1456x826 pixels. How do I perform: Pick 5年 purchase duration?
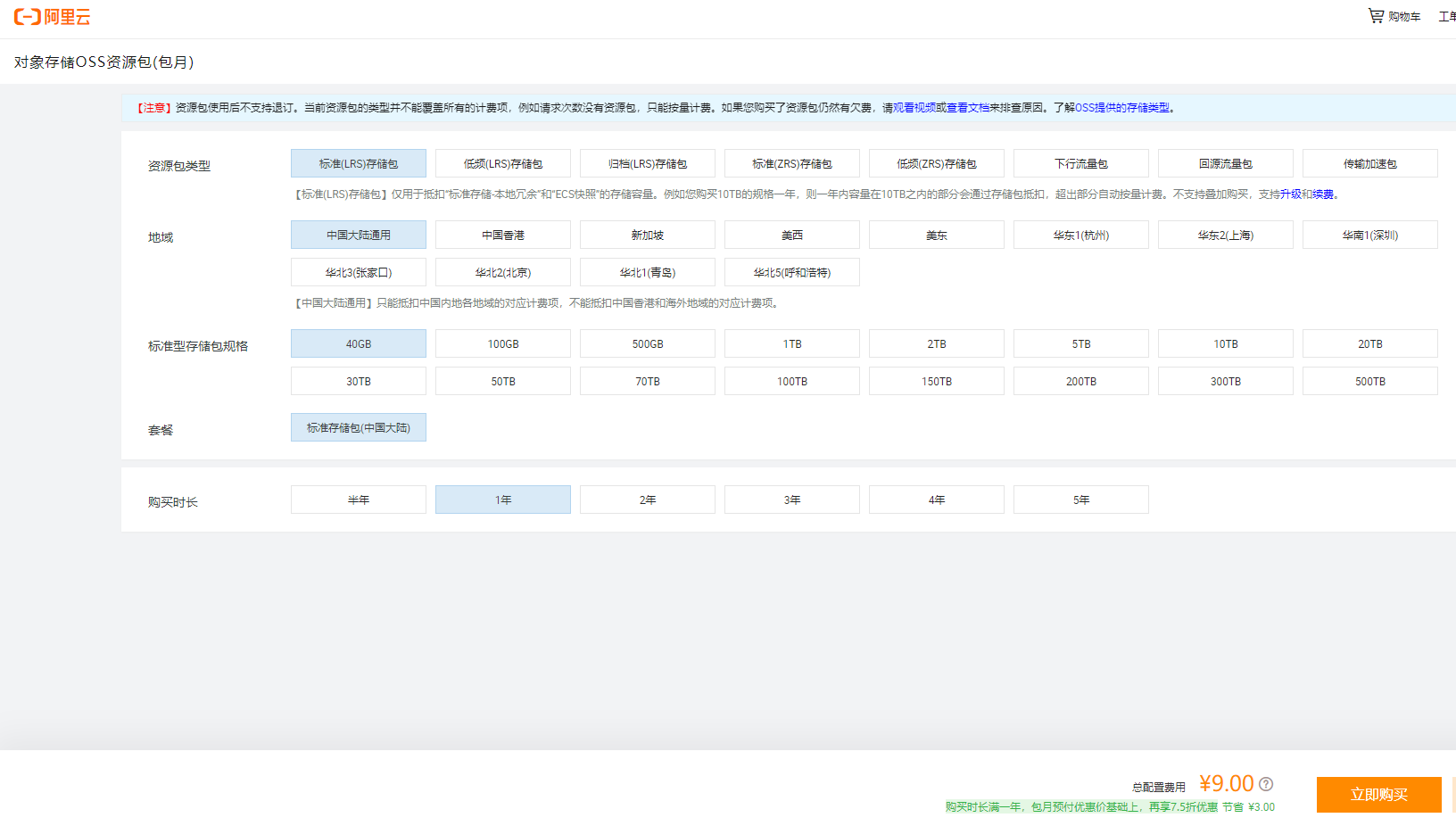click(1081, 500)
